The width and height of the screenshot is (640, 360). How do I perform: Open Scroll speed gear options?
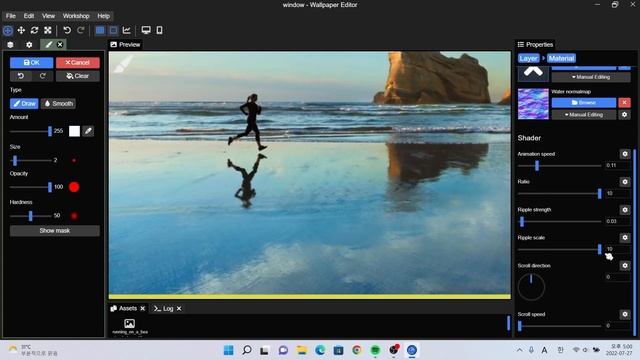click(x=625, y=314)
